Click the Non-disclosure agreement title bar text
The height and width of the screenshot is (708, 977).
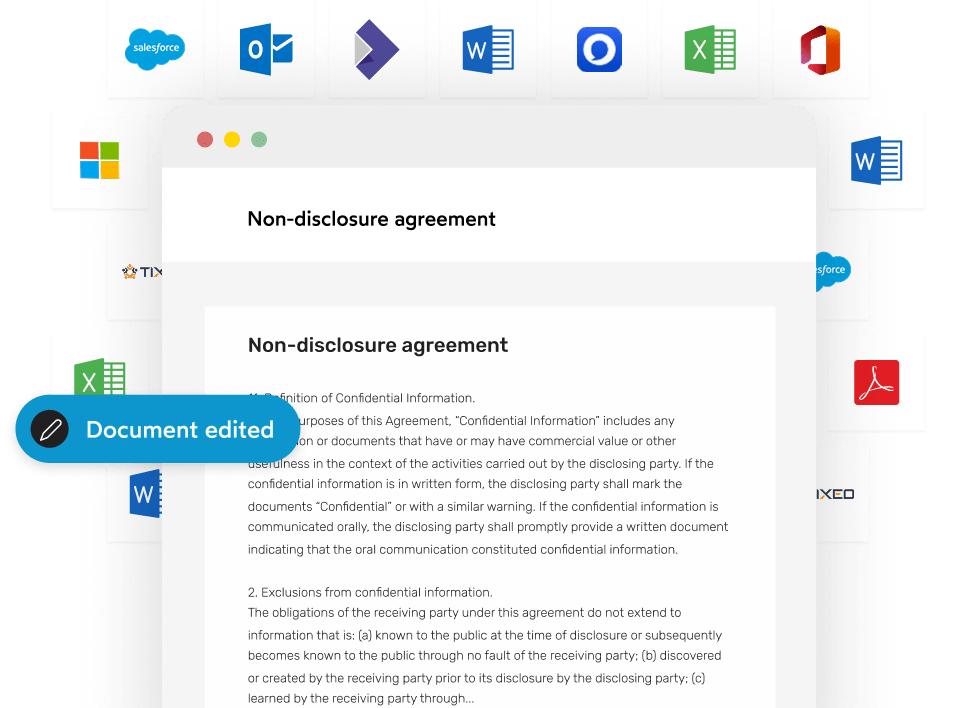[x=371, y=218]
